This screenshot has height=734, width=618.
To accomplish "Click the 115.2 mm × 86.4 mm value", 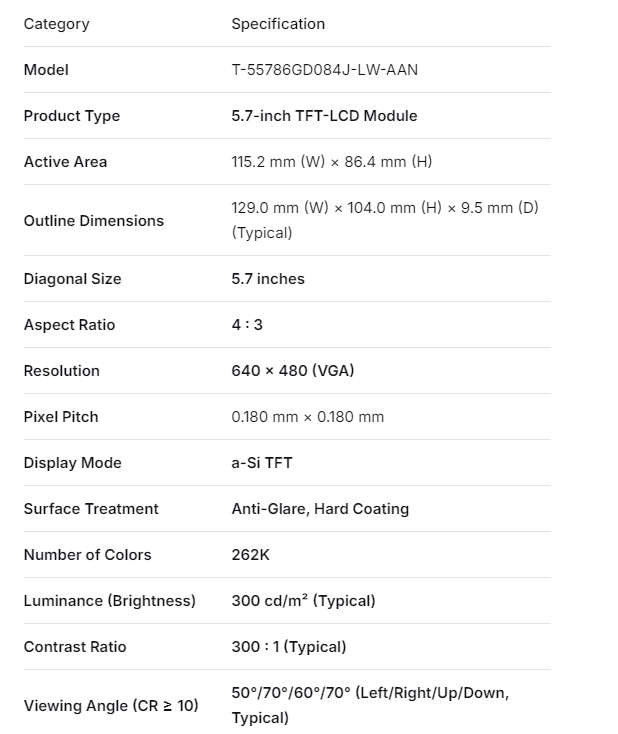I will click(332, 162).
